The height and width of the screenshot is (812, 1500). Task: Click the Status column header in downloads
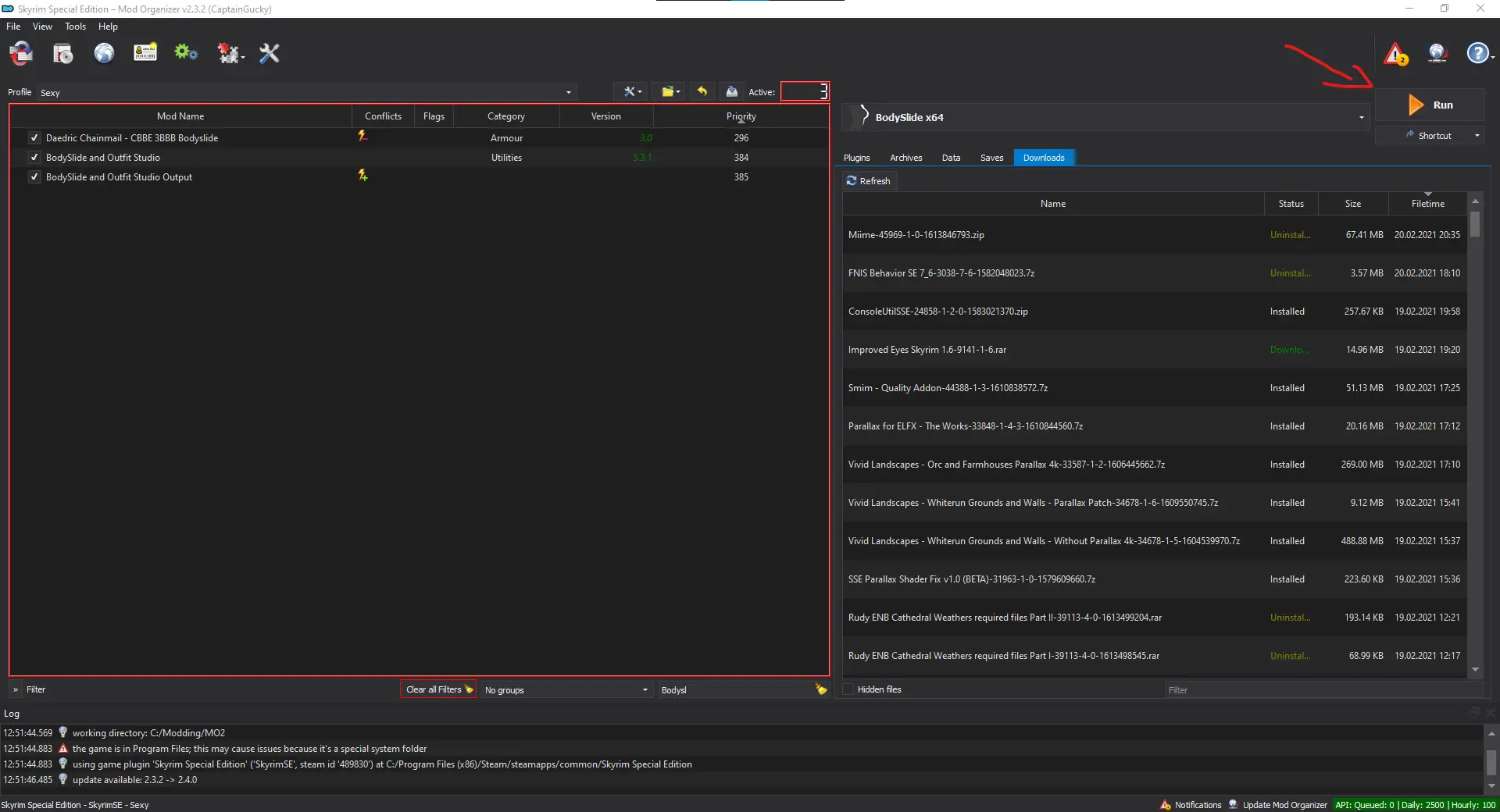click(1291, 203)
